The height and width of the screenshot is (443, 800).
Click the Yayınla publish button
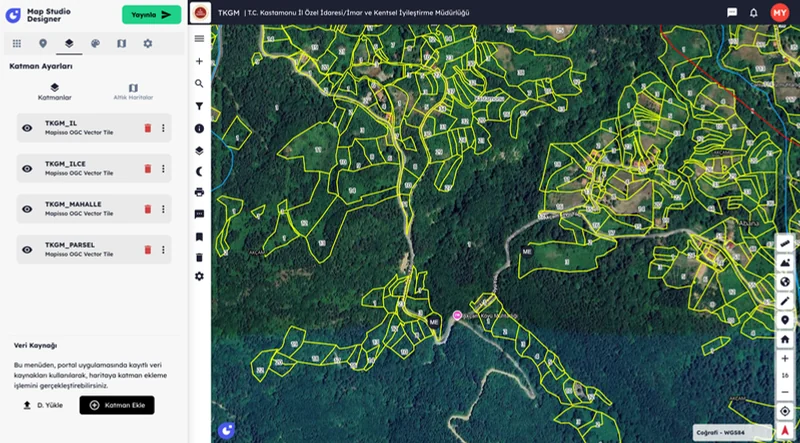[152, 14]
